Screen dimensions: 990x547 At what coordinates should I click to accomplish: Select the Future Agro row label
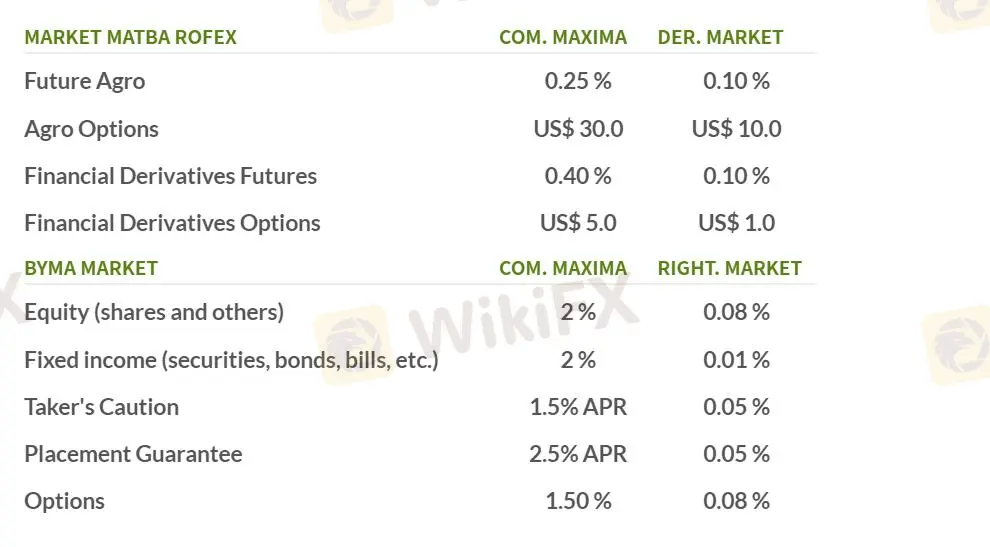[x=84, y=81]
